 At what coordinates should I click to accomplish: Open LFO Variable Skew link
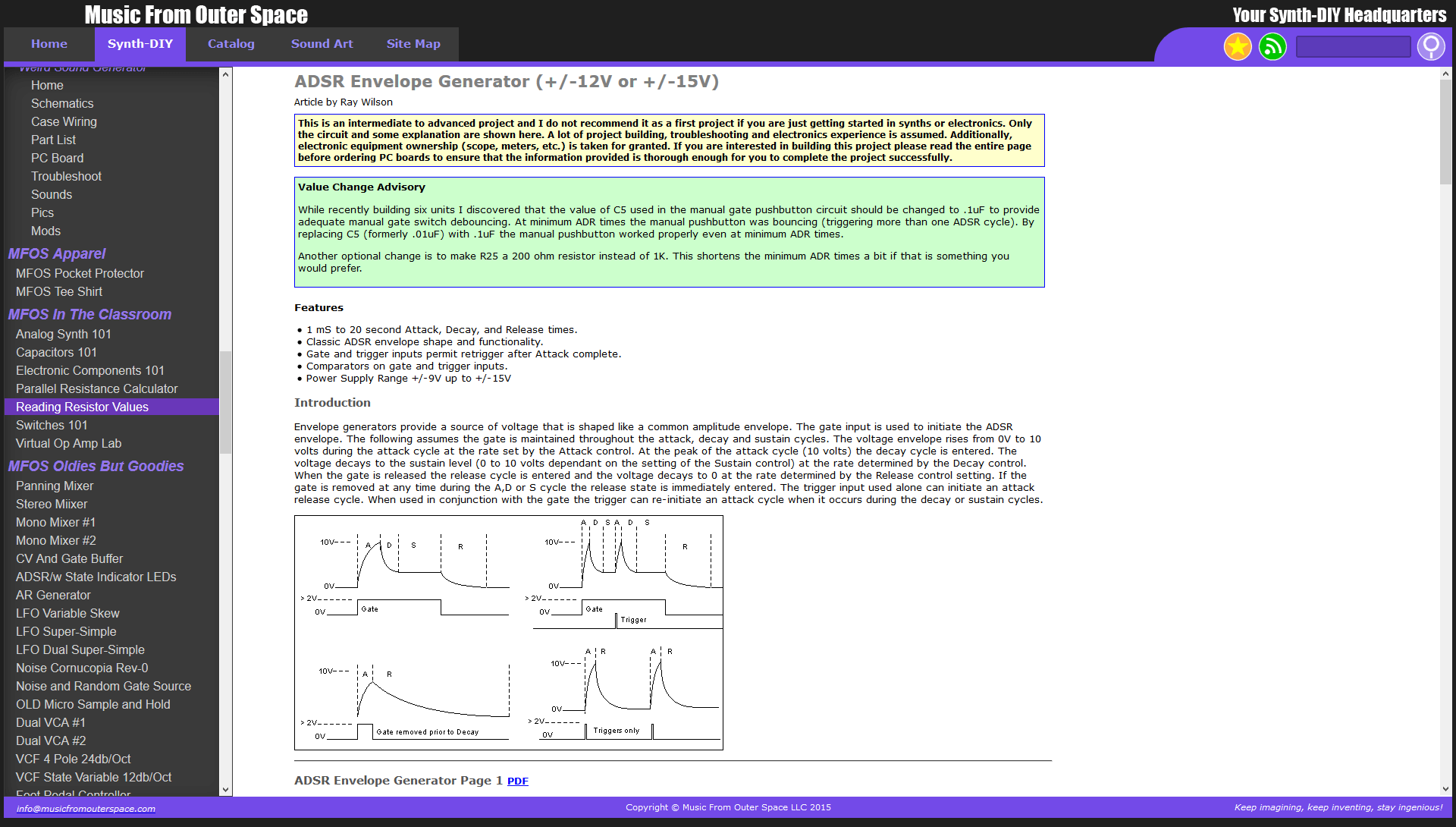[67, 613]
